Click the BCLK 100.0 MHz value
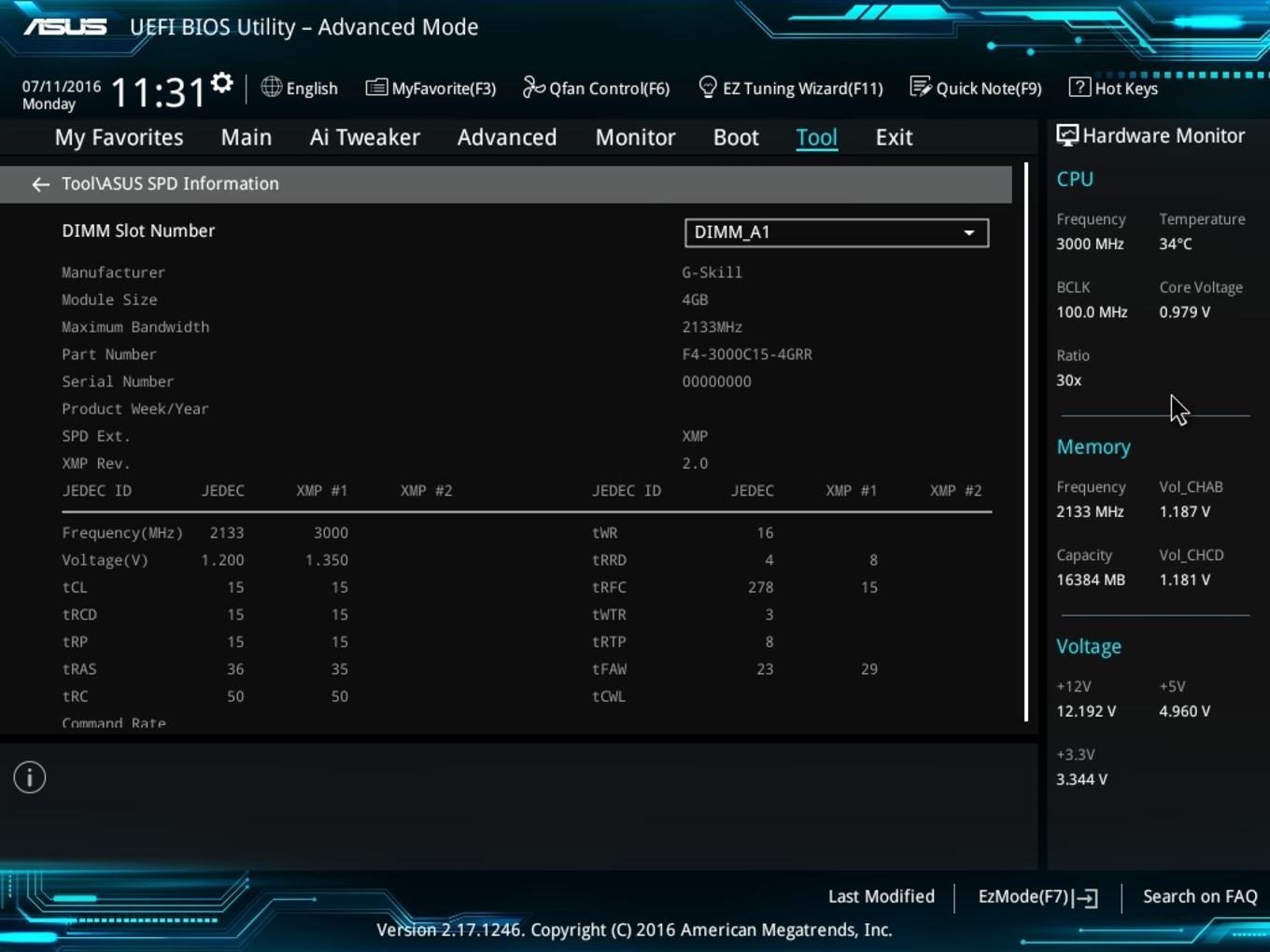The width and height of the screenshot is (1270, 952). point(1092,312)
